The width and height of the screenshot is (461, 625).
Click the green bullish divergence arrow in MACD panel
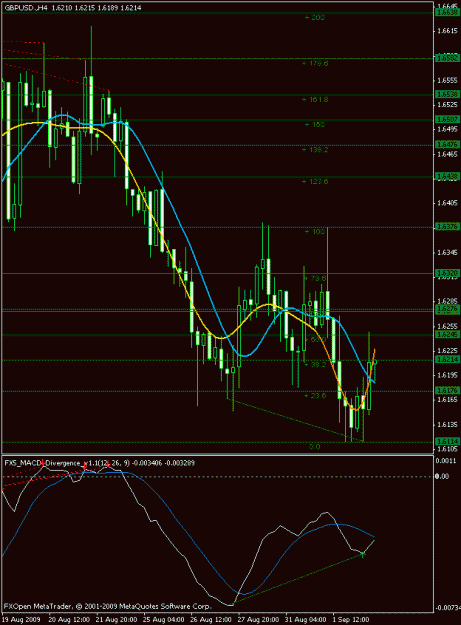pos(363,554)
